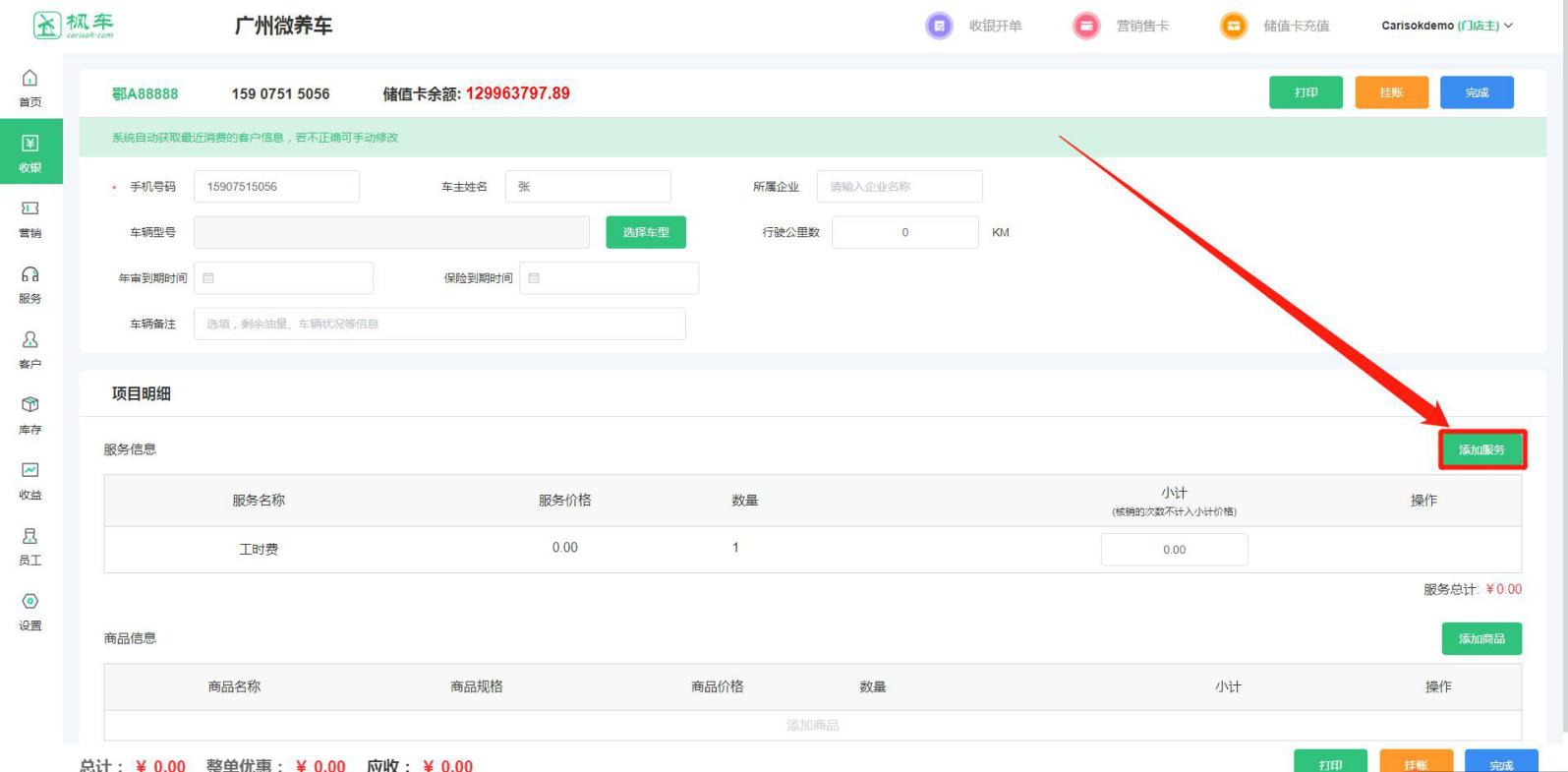Image resolution: width=1568 pixels, height=772 pixels.
Task: Open the 收银开单 top menu item
Action: point(996,26)
